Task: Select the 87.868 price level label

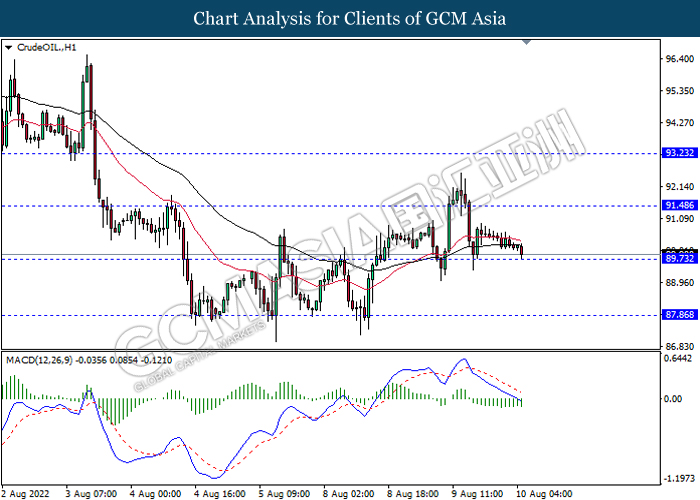Action: tap(680, 315)
